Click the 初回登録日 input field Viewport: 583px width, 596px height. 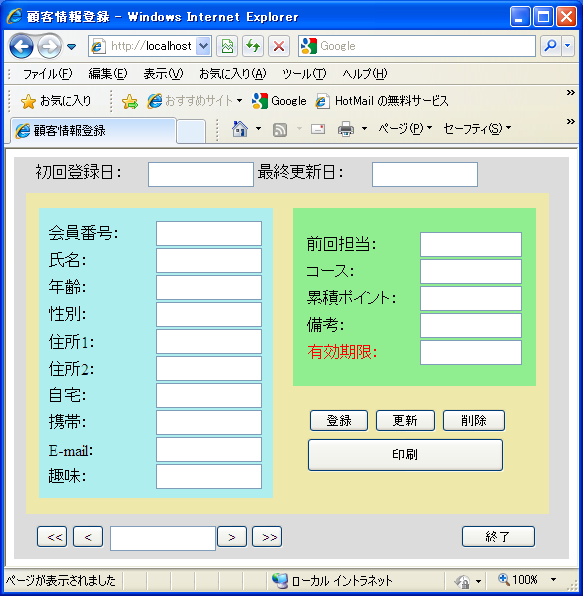click(201, 174)
